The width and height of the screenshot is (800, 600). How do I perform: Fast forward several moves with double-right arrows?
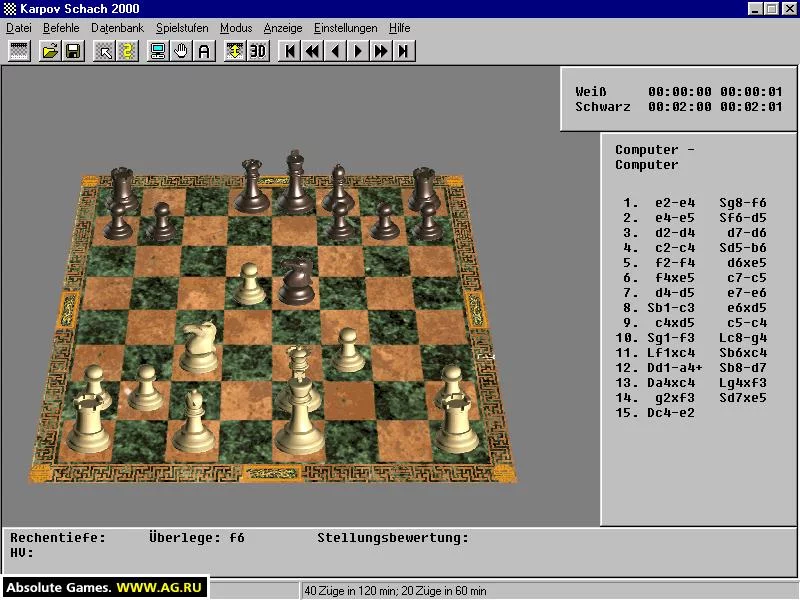click(x=381, y=51)
